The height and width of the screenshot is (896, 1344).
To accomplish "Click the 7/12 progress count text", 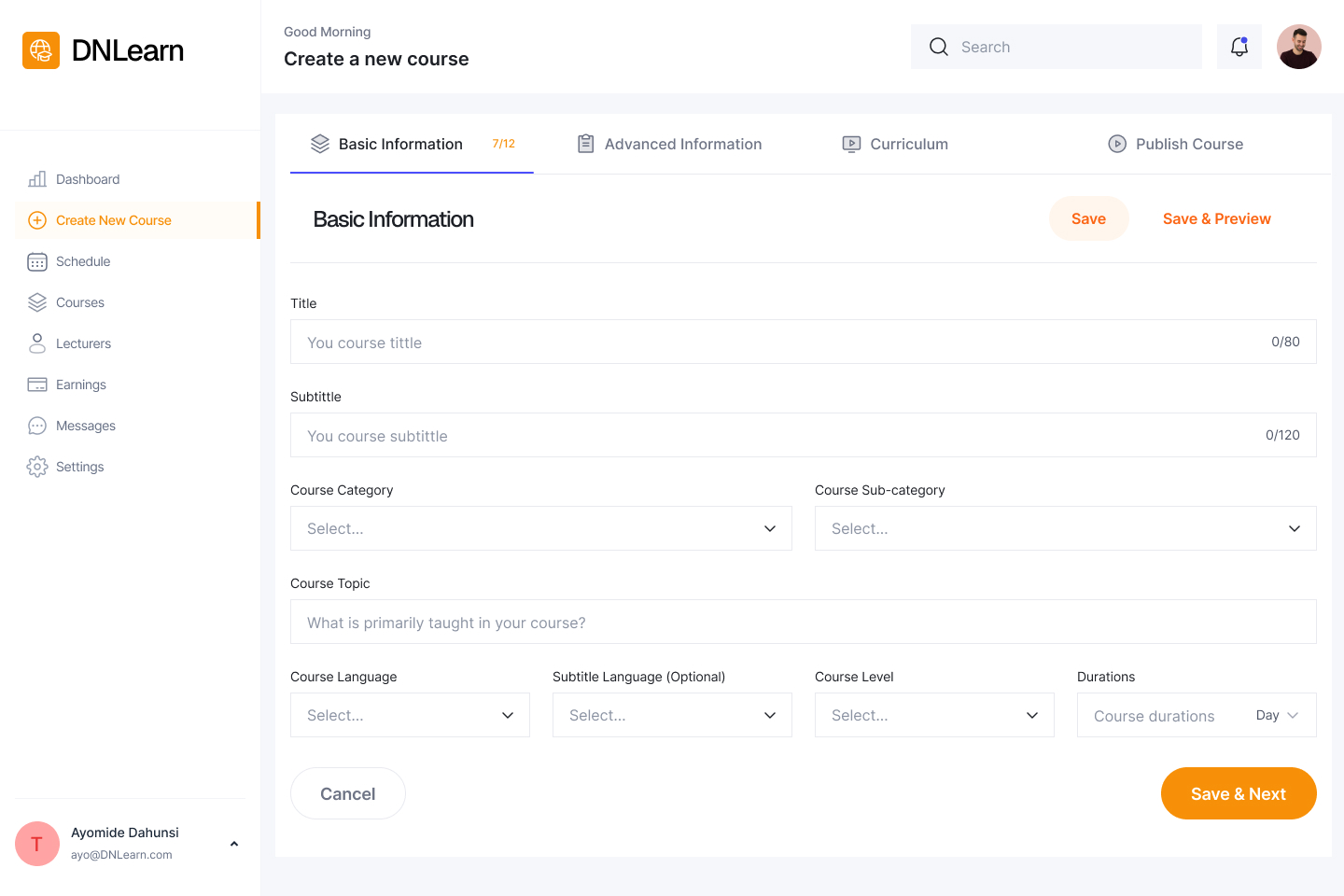I will click(x=503, y=144).
